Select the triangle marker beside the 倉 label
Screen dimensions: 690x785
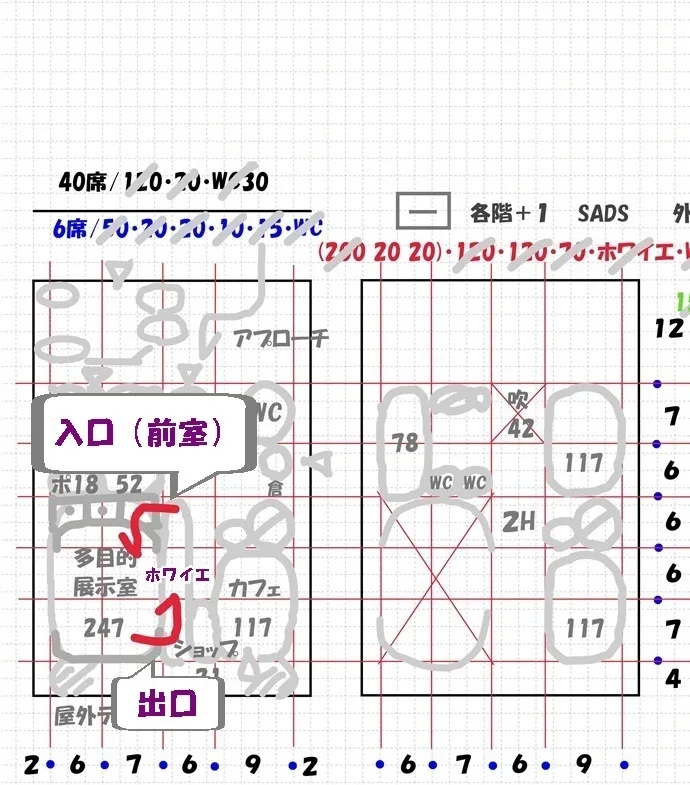(x=321, y=461)
